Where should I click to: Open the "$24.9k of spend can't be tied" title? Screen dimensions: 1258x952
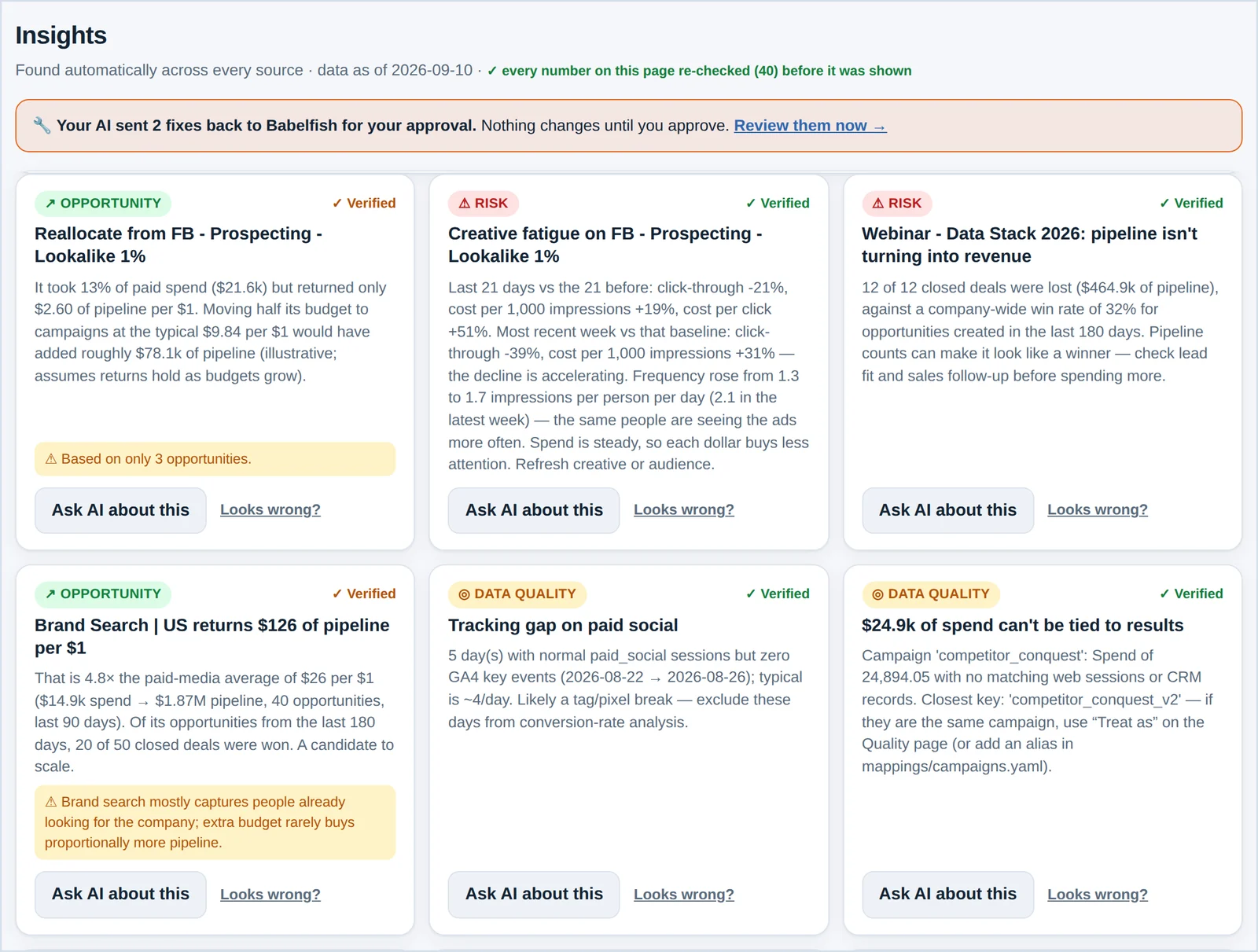[1022, 625]
